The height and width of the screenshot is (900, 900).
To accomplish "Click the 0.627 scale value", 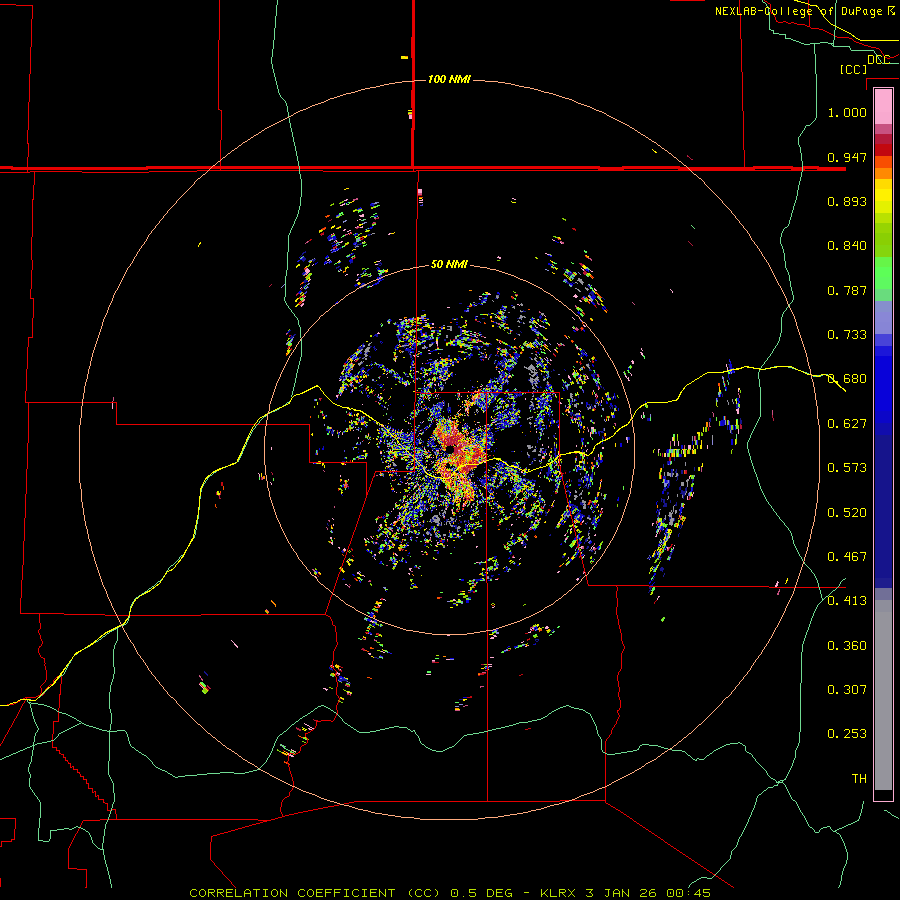I will pos(847,424).
